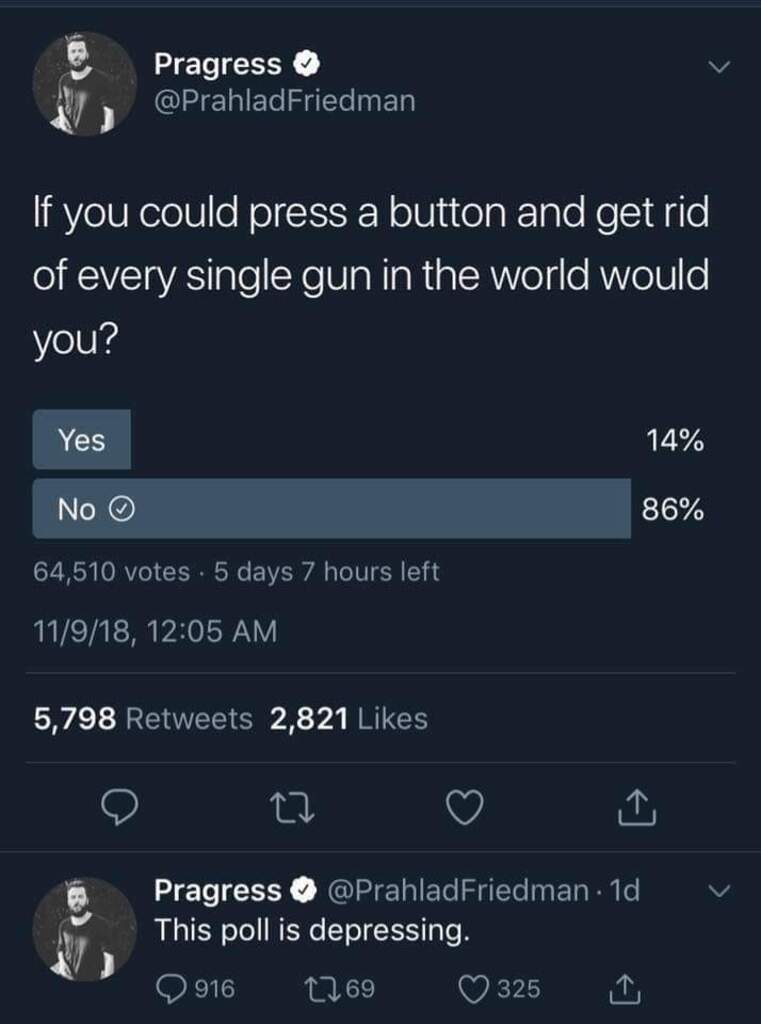Select the Yes poll option
The image size is (761, 1024).
tap(82, 439)
